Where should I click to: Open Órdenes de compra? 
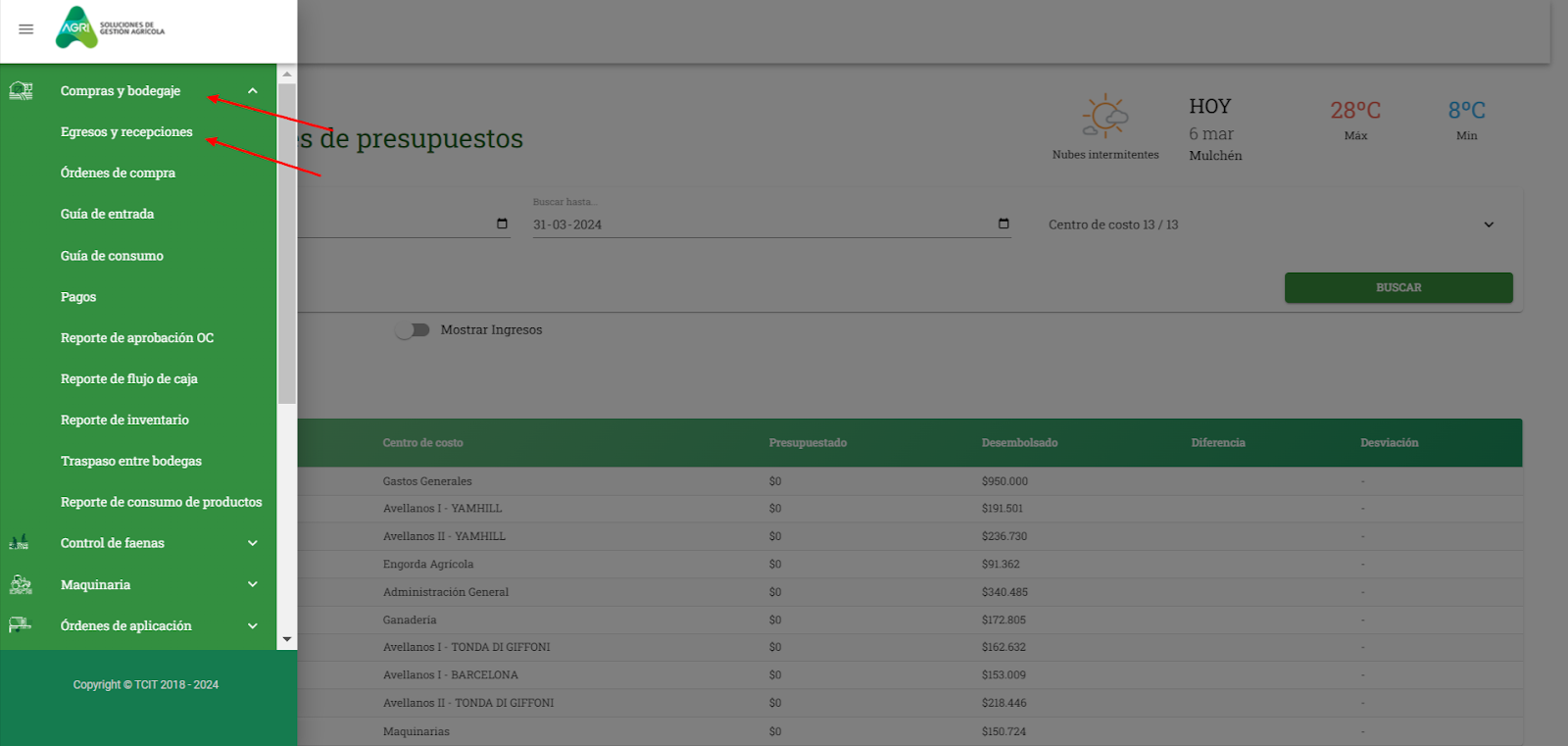(118, 174)
